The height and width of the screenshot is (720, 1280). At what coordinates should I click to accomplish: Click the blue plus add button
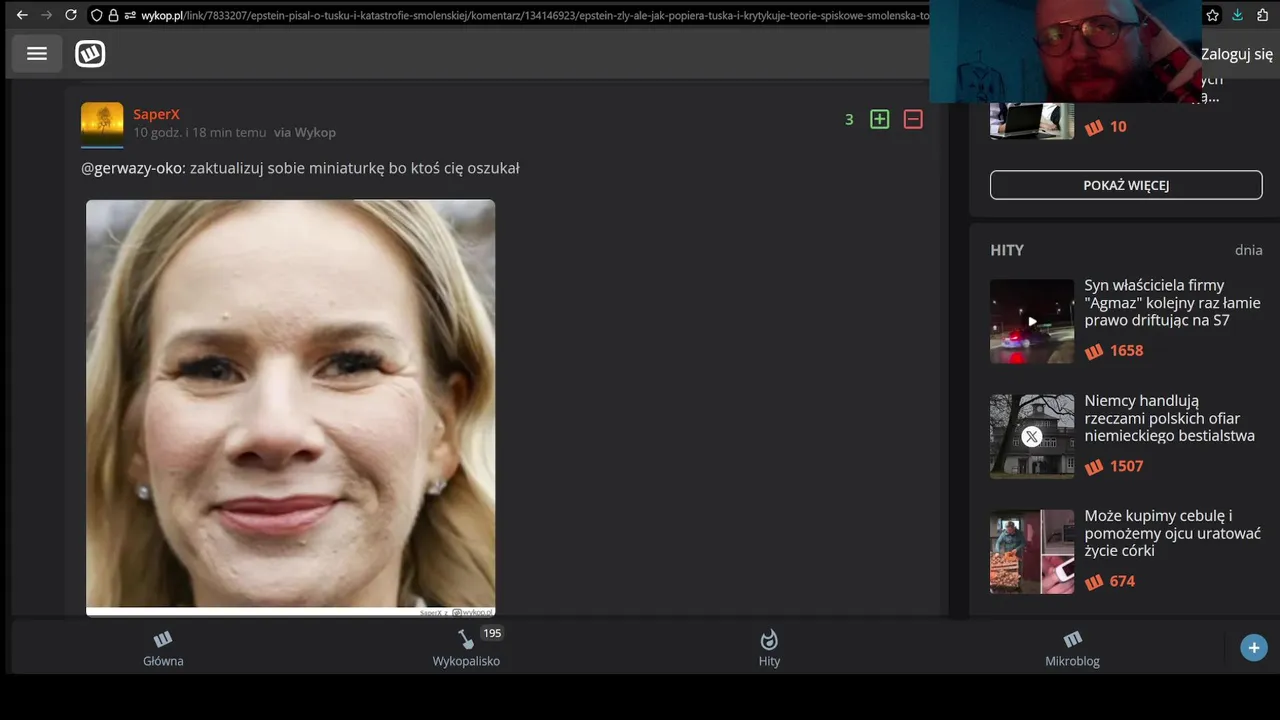click(1254, 648)
